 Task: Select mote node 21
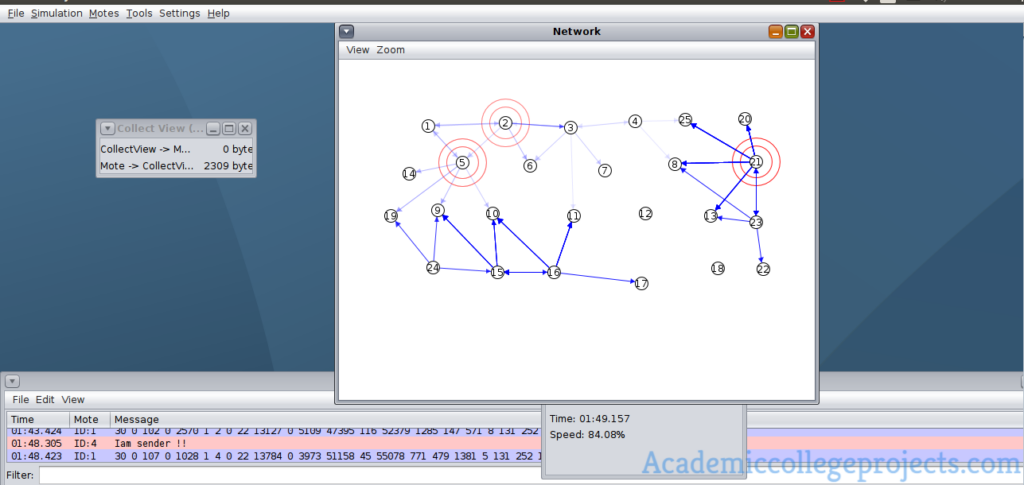[x=756, y=161]
